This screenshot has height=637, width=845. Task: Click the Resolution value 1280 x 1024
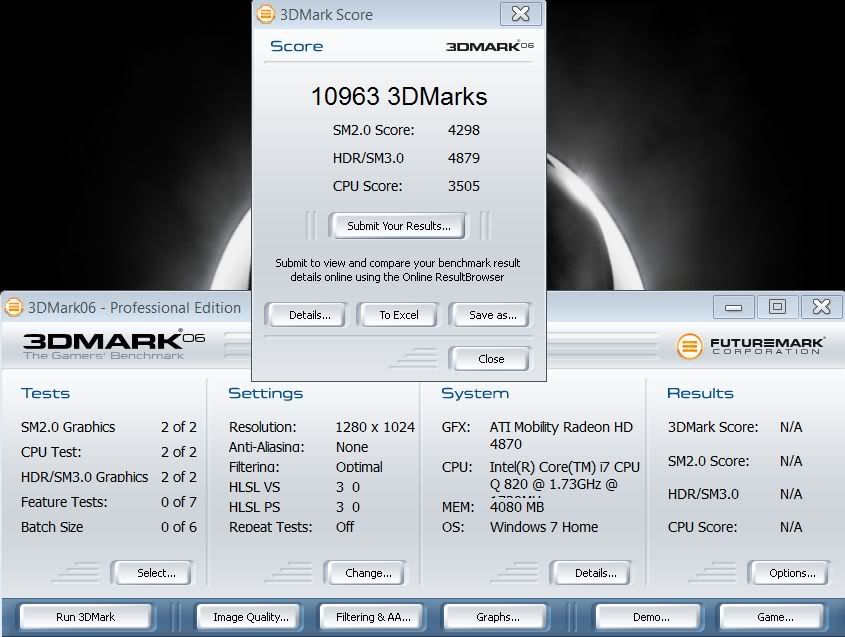375,427
